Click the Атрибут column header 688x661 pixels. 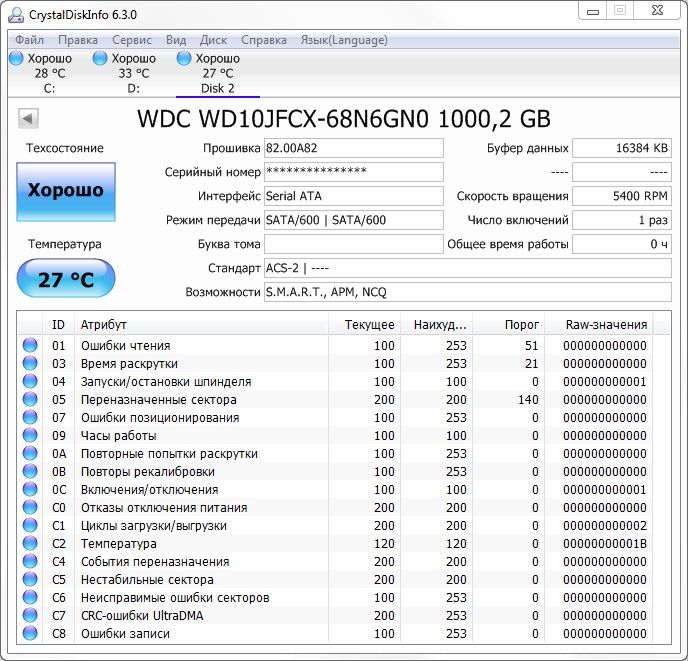click(x=201, y=325)
